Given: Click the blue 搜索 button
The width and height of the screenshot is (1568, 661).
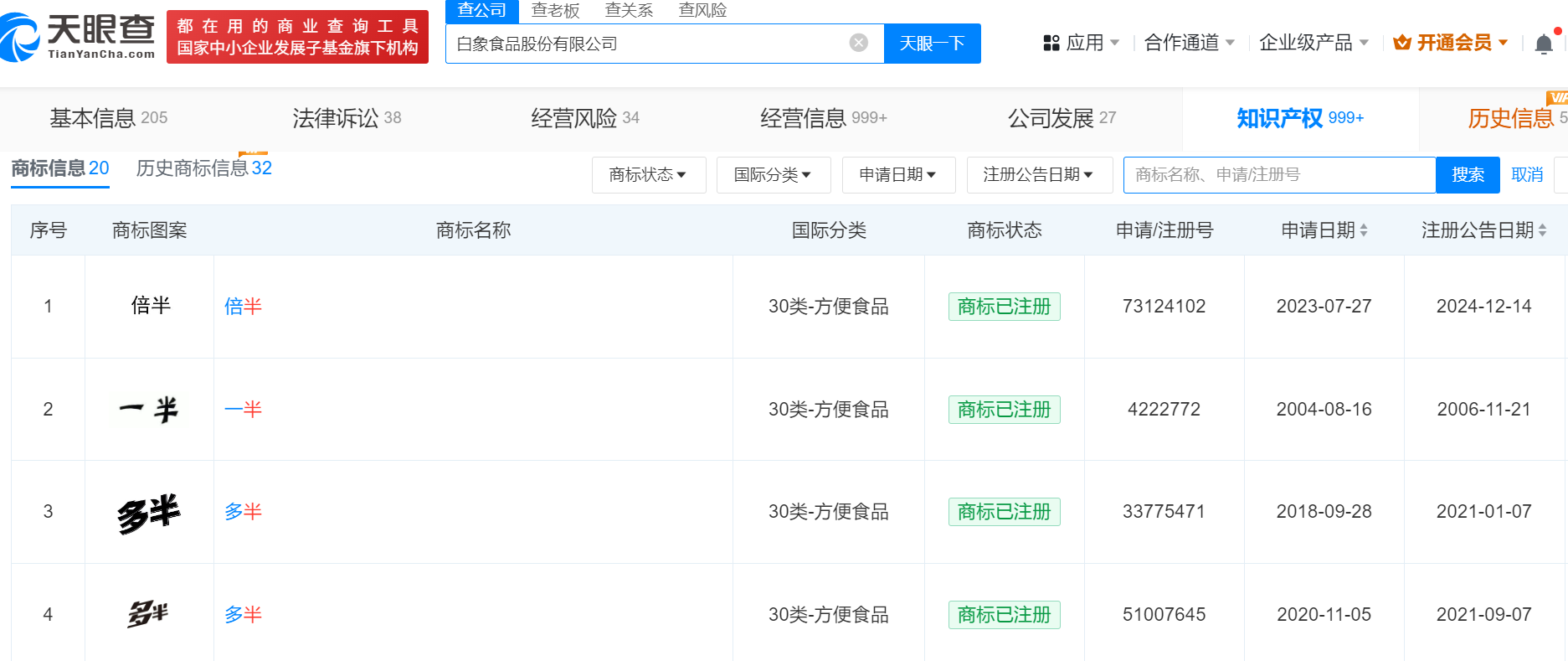Looking at the screenshot, I should click(x=1468, y=175).
